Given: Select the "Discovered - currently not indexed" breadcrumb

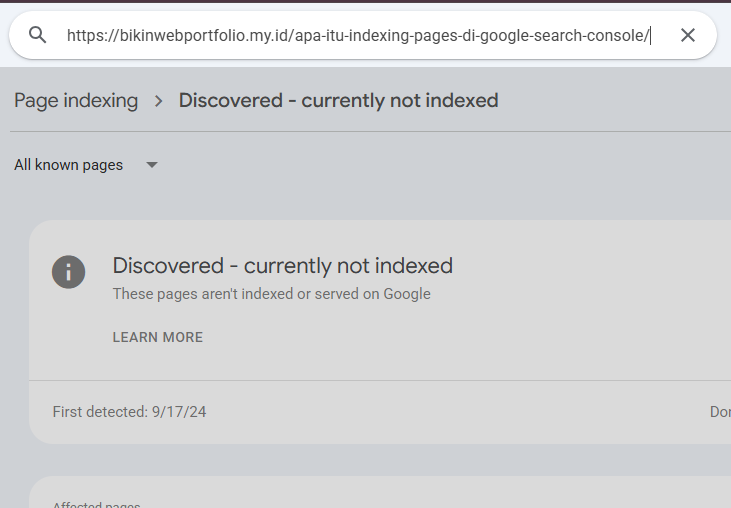Looking at the screenshot, I should tap(338, 101).
